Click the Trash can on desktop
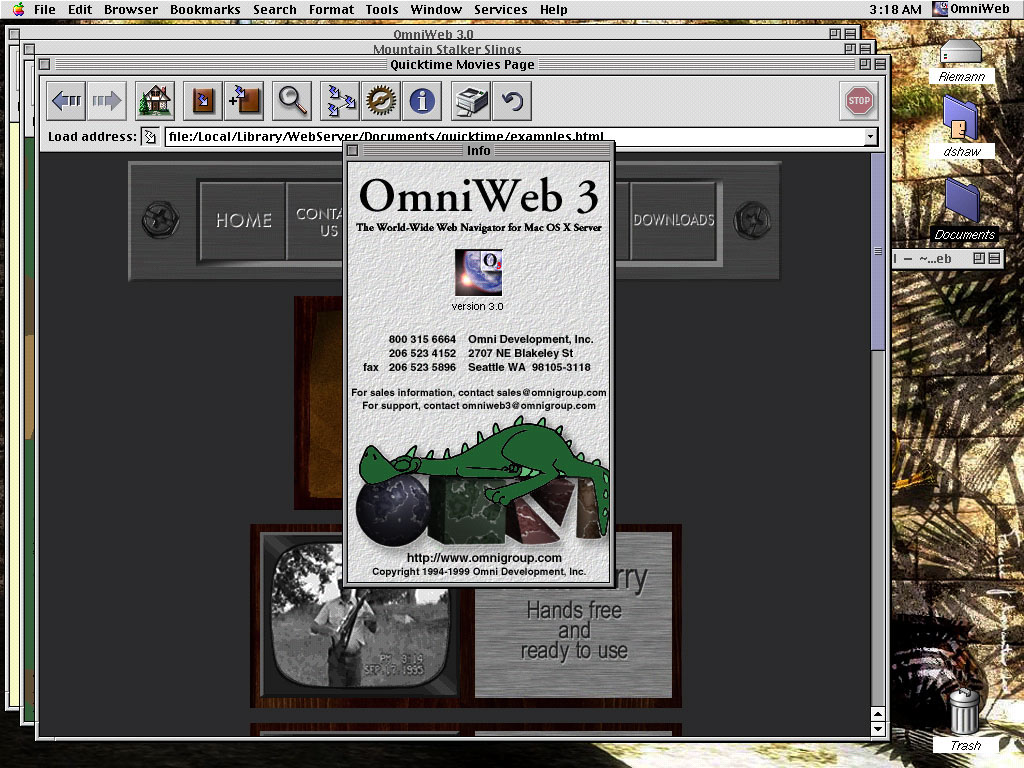This screenshot has width=1024, height=768. pyautogui.click(x=965, y=720)
